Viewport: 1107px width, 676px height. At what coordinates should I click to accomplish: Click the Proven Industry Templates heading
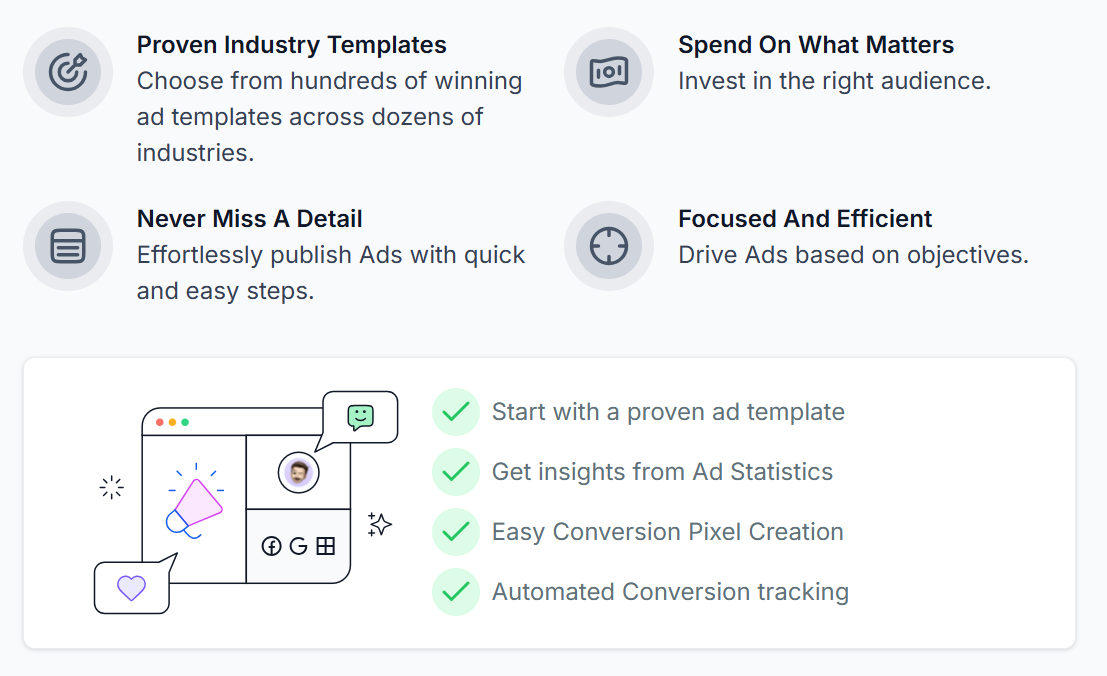coord(292,45)
